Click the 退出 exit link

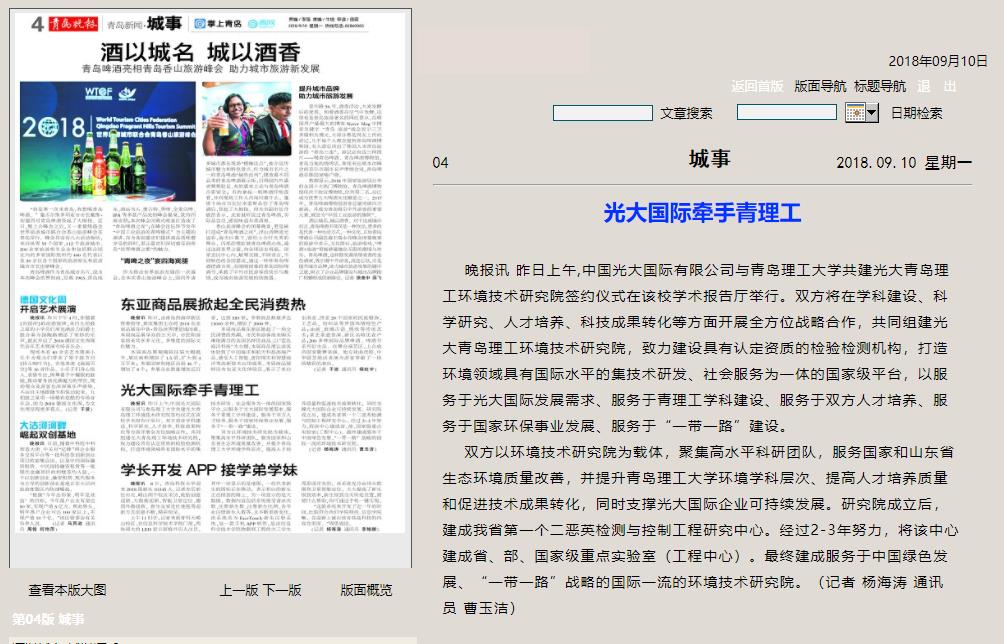click(937, 86)
